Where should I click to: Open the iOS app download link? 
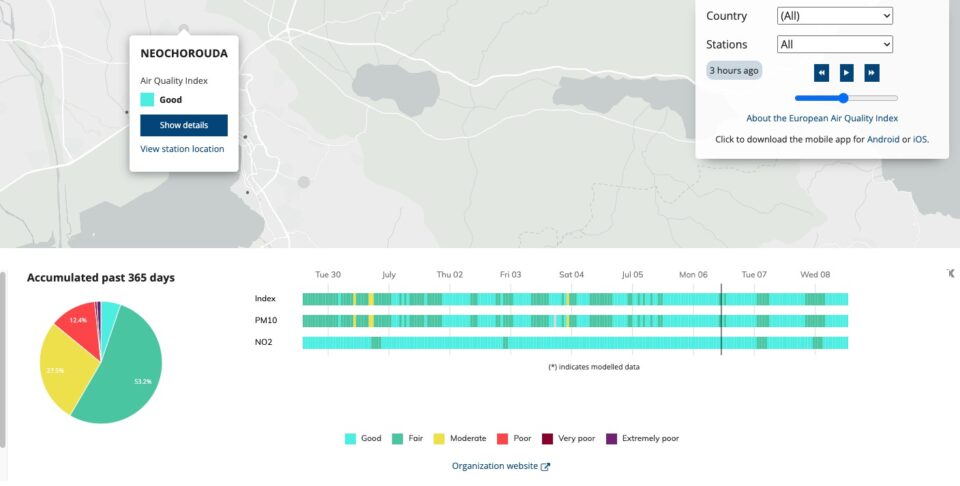click(920, 140)
